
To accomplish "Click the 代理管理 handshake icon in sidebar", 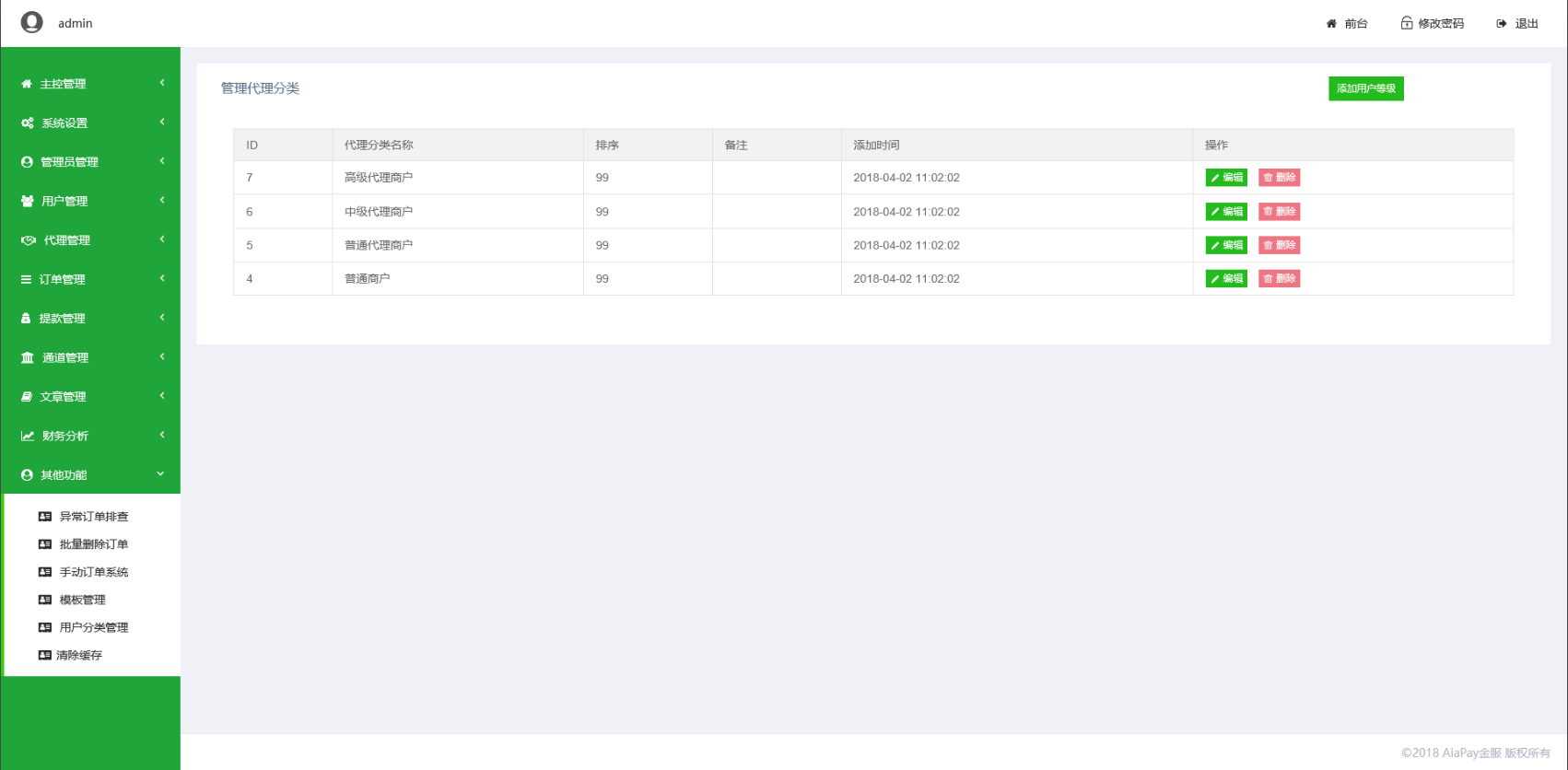I will [29, 240].
